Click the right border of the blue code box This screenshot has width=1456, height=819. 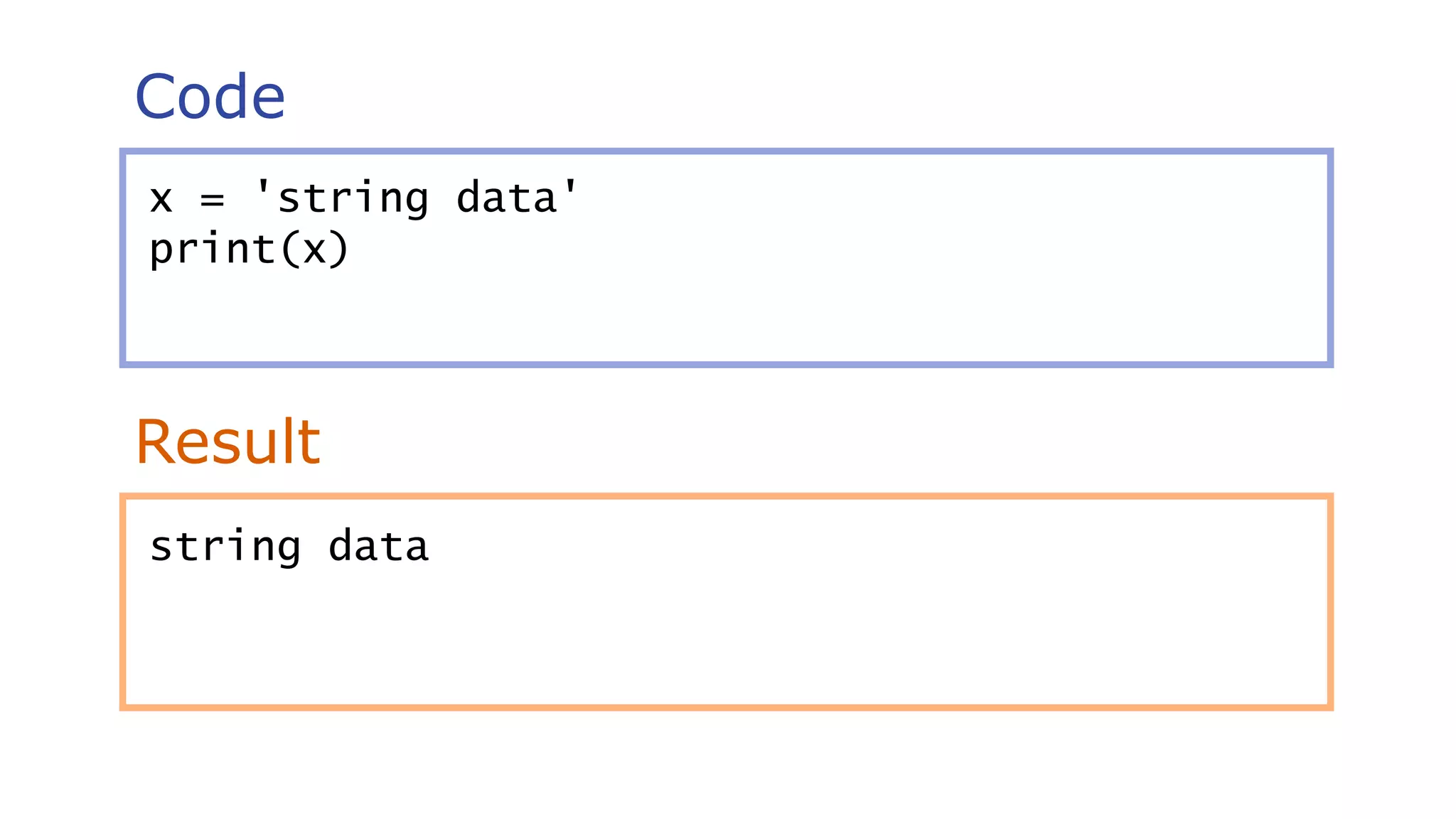click(1329, 257)
